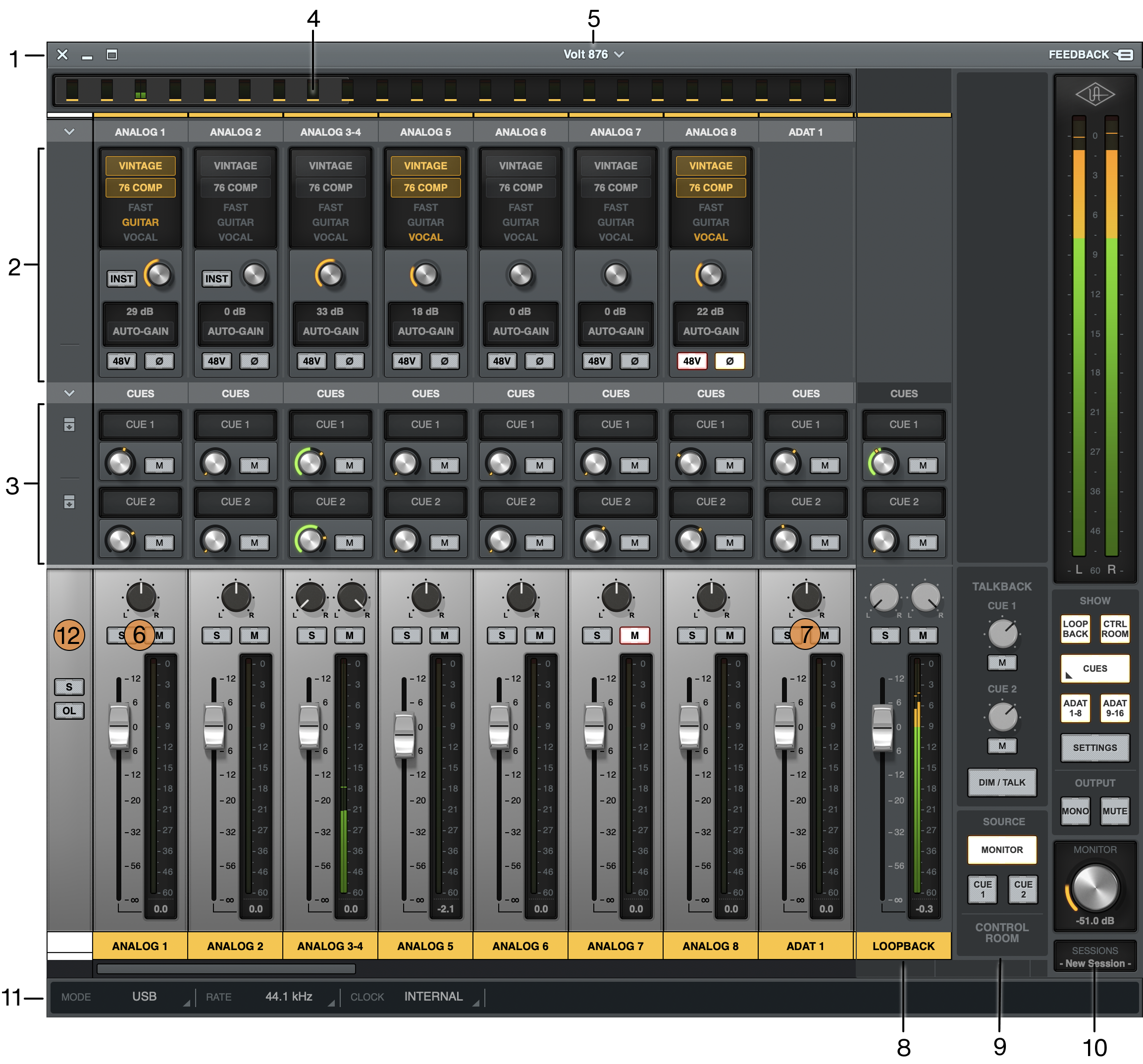Enable INST input on Analog 2
1143x1064 pixels.
[216, 279]
